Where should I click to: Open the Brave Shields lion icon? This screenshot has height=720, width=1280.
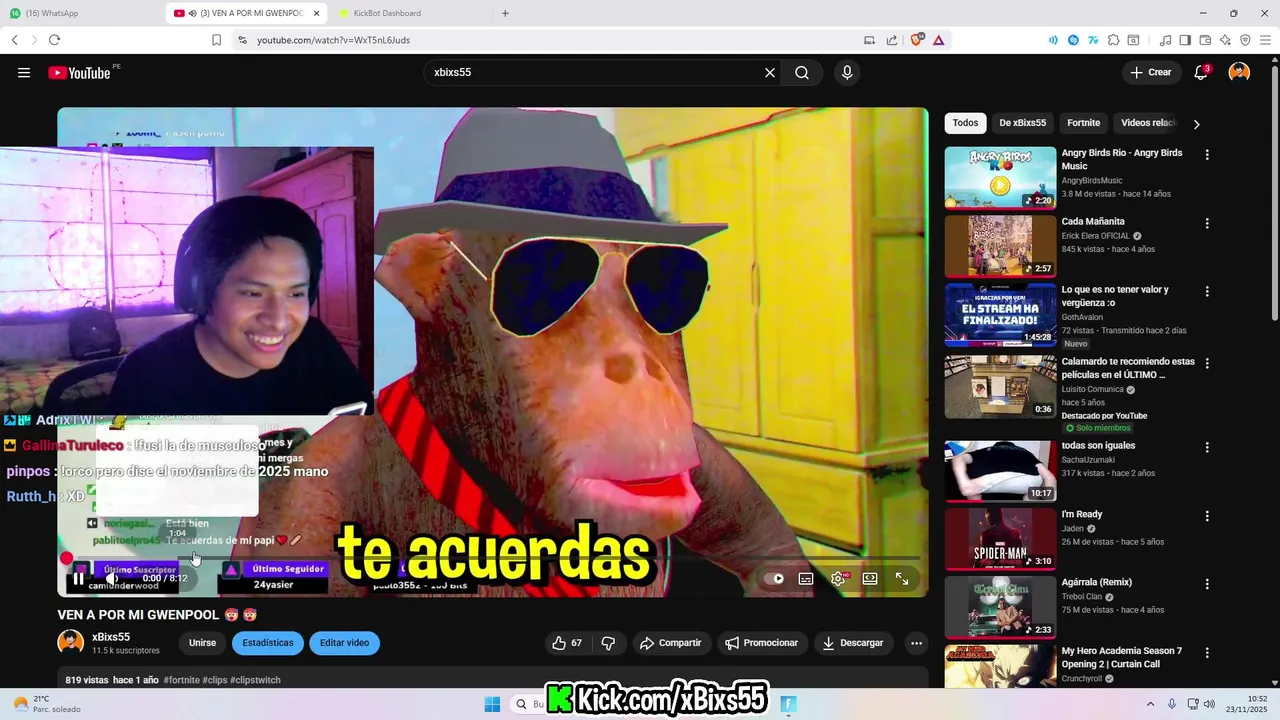pyautogui.click(x=916, y=40)
